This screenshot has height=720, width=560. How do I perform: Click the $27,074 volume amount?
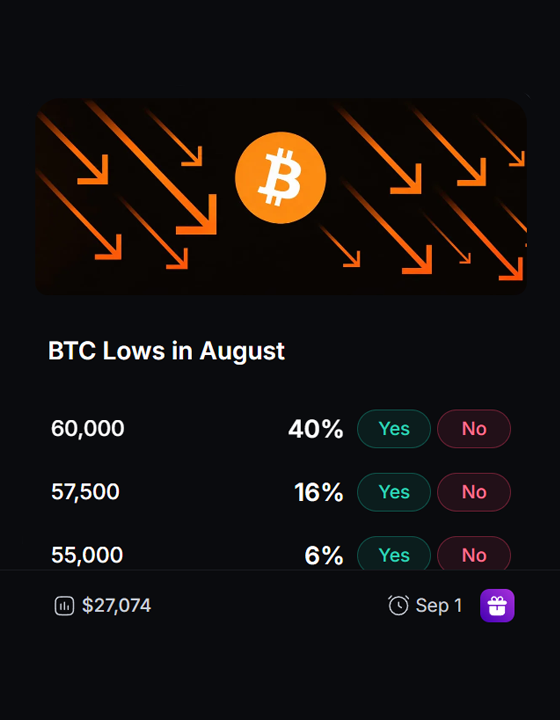point(117,606)
